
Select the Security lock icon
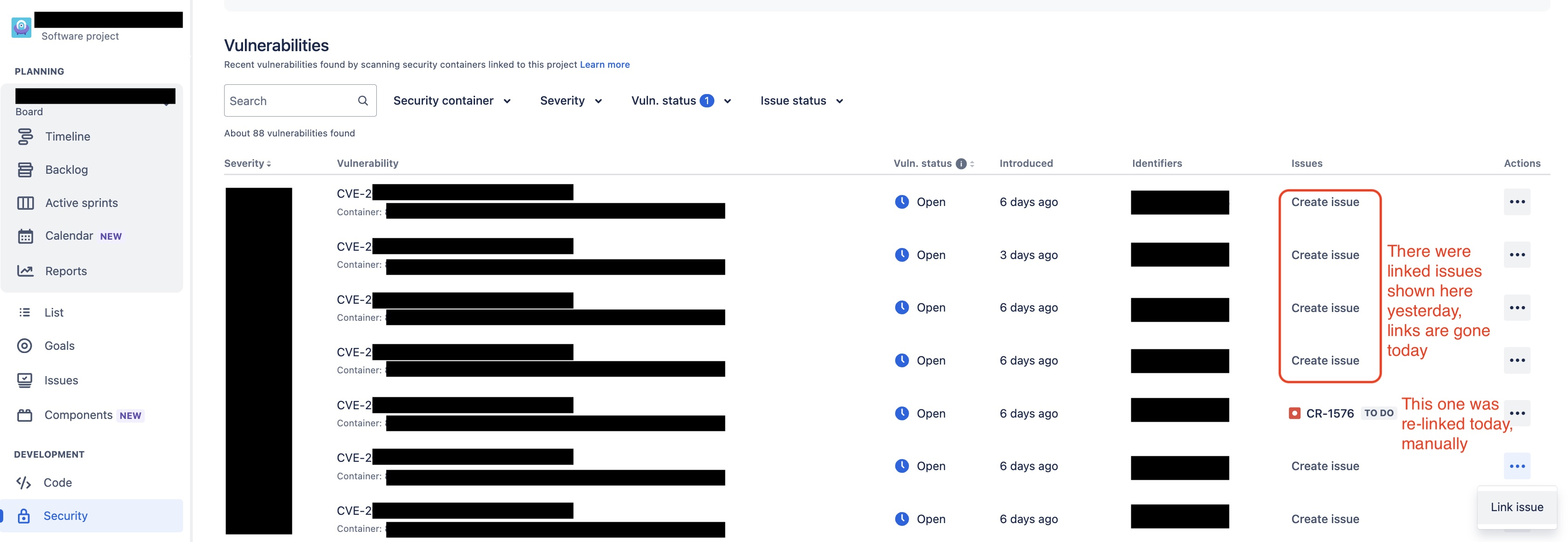pos(24,516)
